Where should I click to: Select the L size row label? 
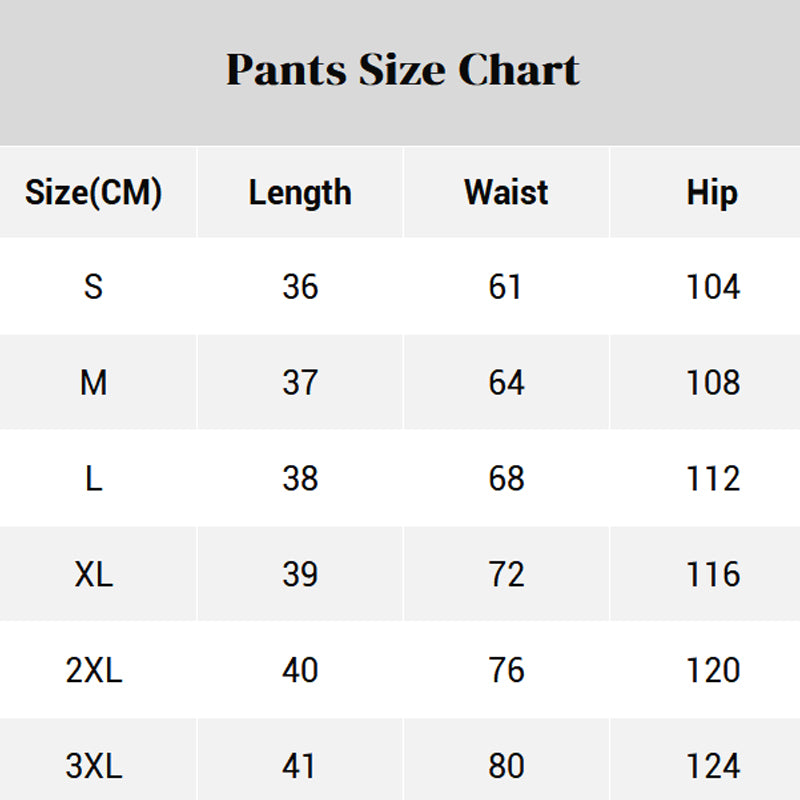(x=93, y=479)
